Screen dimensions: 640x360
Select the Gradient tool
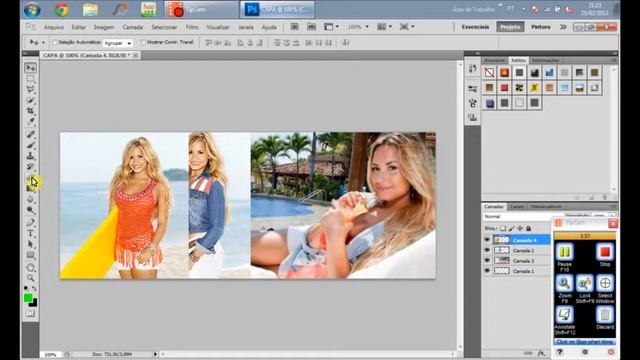[x=31, y=188]
